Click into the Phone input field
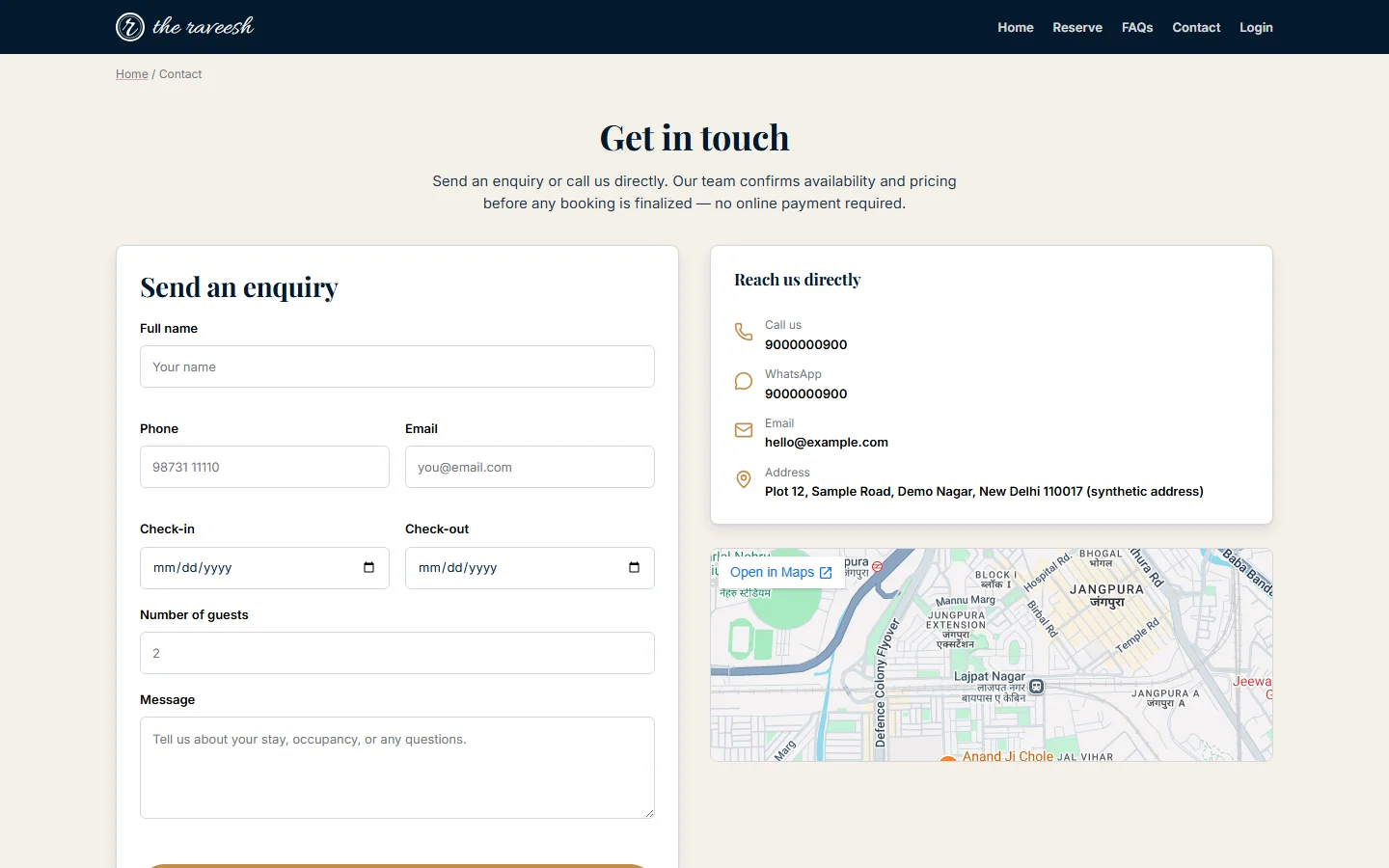1389x868 pixels. coord(264,467)
